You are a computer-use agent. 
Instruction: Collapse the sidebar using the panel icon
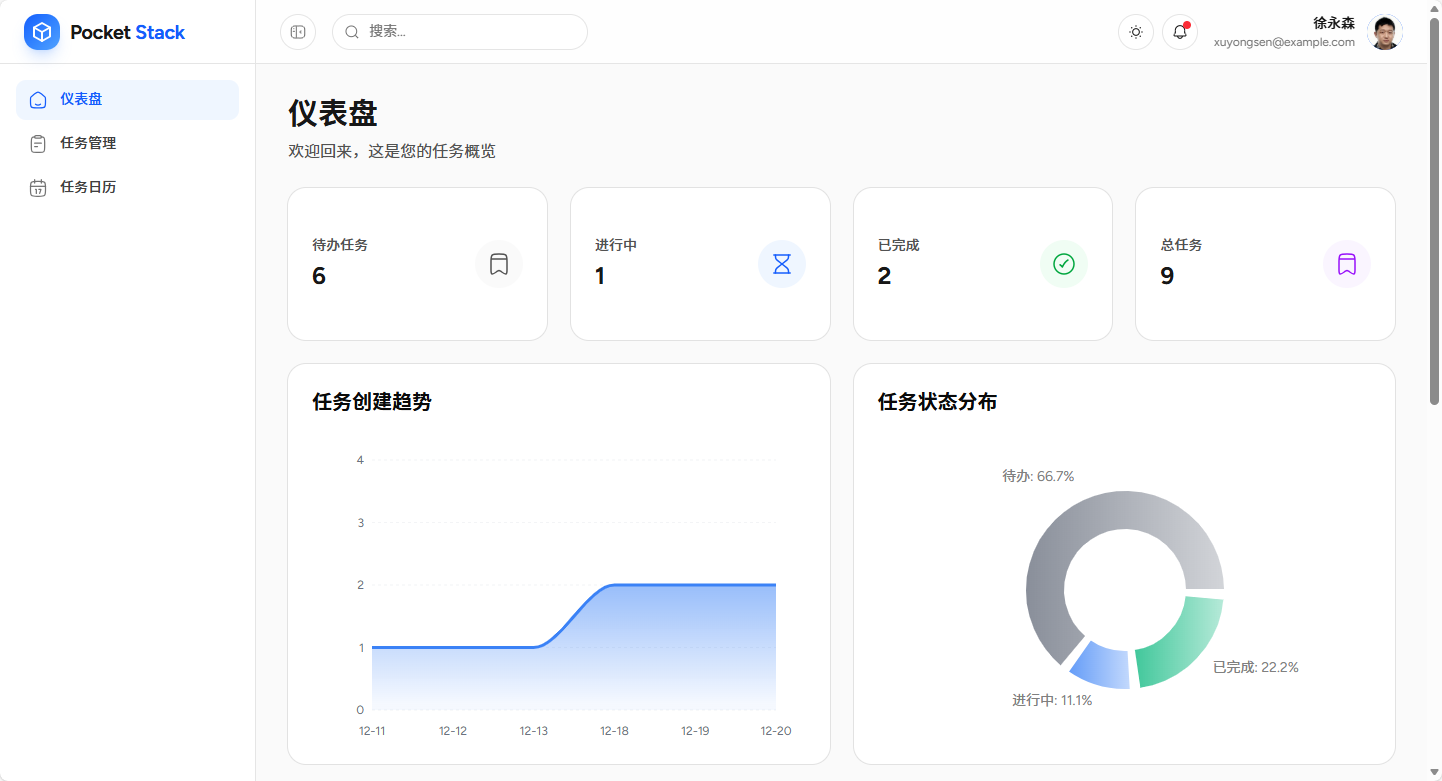coord(297,31)
